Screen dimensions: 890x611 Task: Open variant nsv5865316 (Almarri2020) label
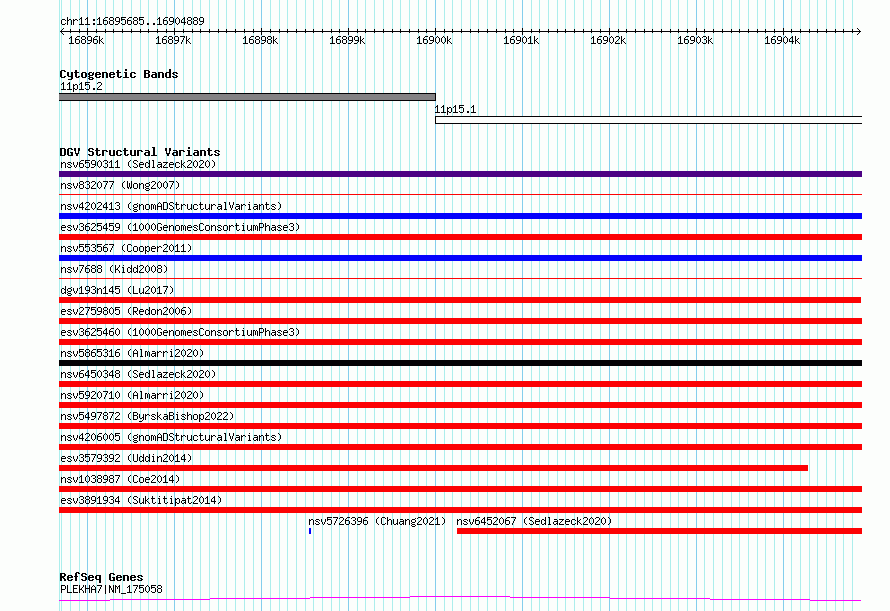(x=132, y=353)
